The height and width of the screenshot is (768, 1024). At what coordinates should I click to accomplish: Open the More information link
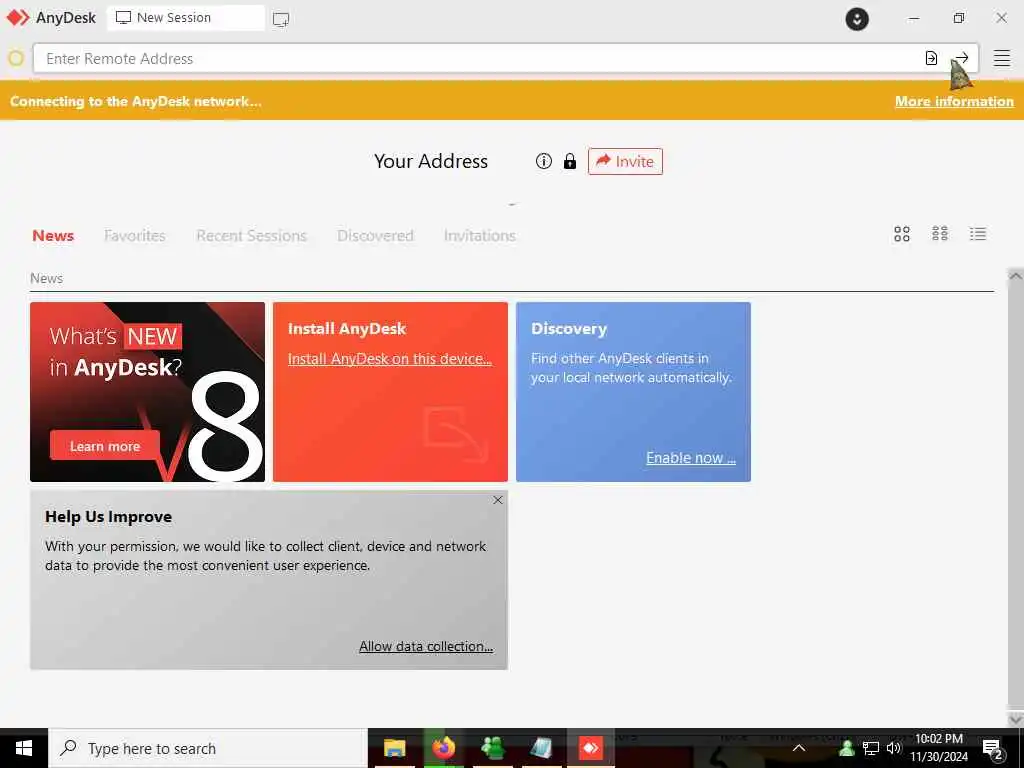click(x=954, y=101)
